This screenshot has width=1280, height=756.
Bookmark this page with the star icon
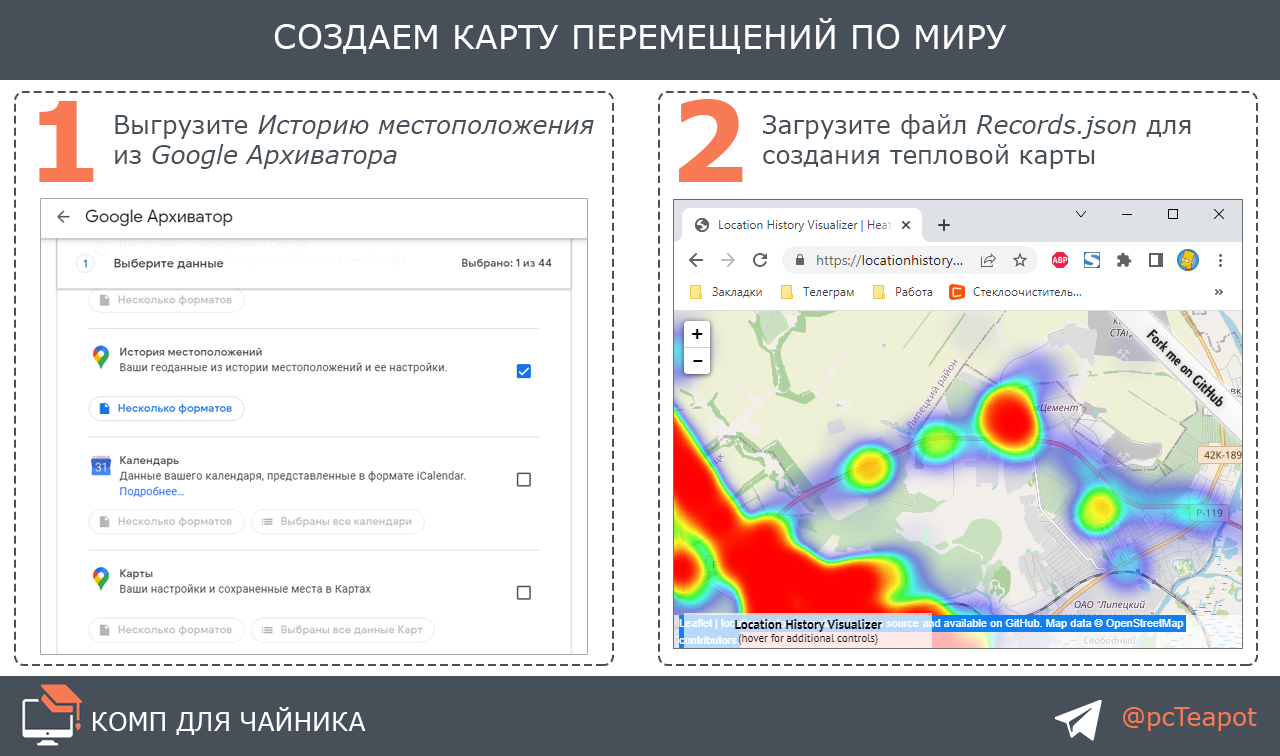(x=1020, y=260)
